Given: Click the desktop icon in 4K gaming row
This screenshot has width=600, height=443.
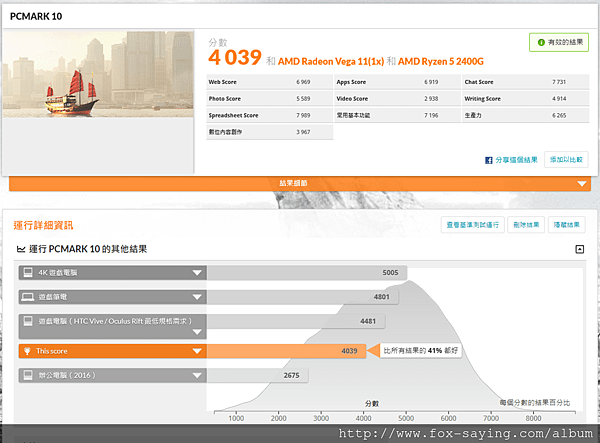Looking at the screenshot, I should (28, 272).
